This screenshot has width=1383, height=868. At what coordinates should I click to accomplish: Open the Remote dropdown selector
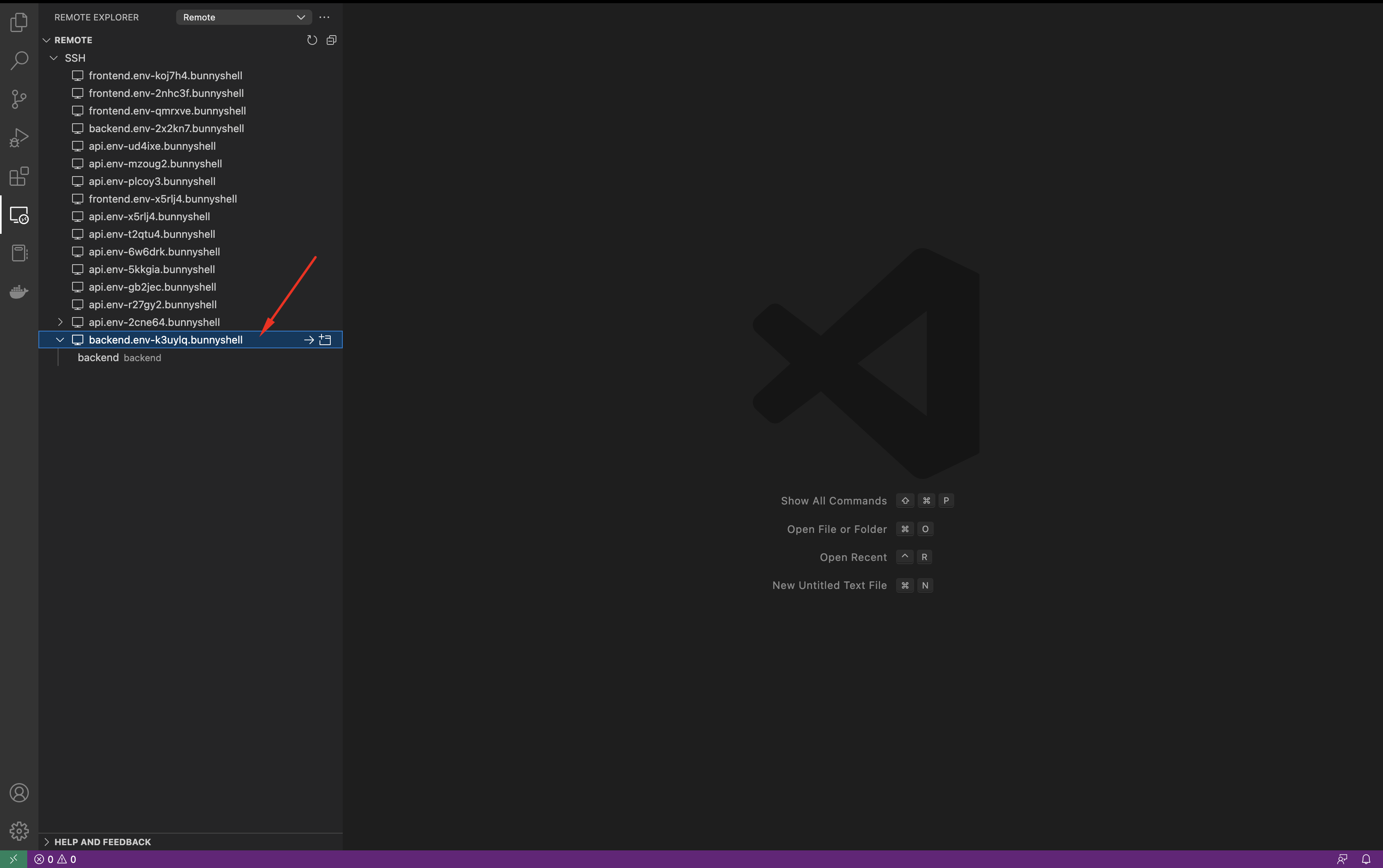243,17
